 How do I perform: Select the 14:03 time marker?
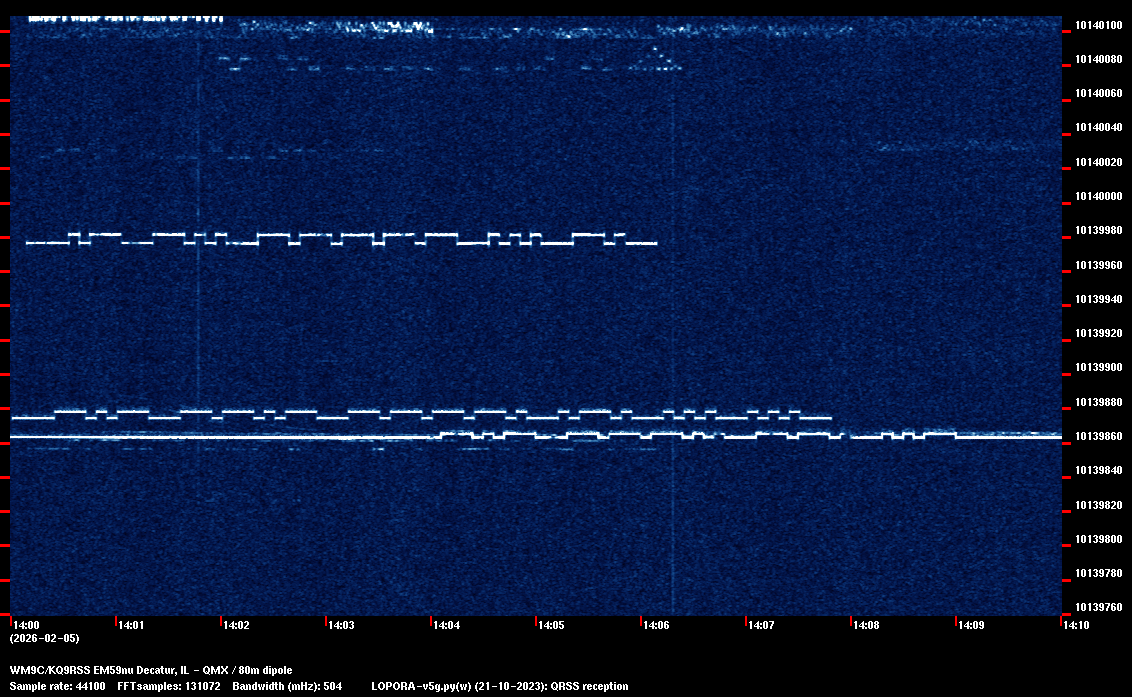click(x=342, y=626)
